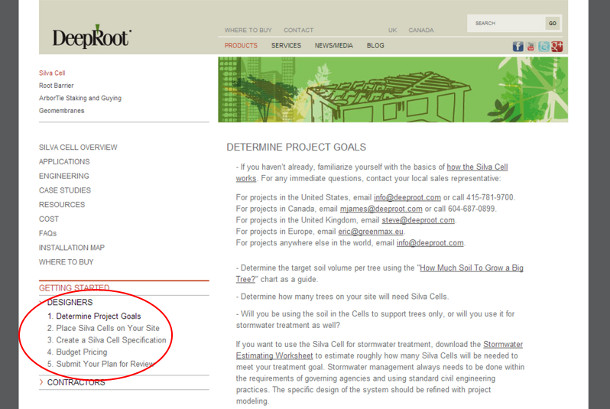Open Resources in the sidebar

point(62,205)
